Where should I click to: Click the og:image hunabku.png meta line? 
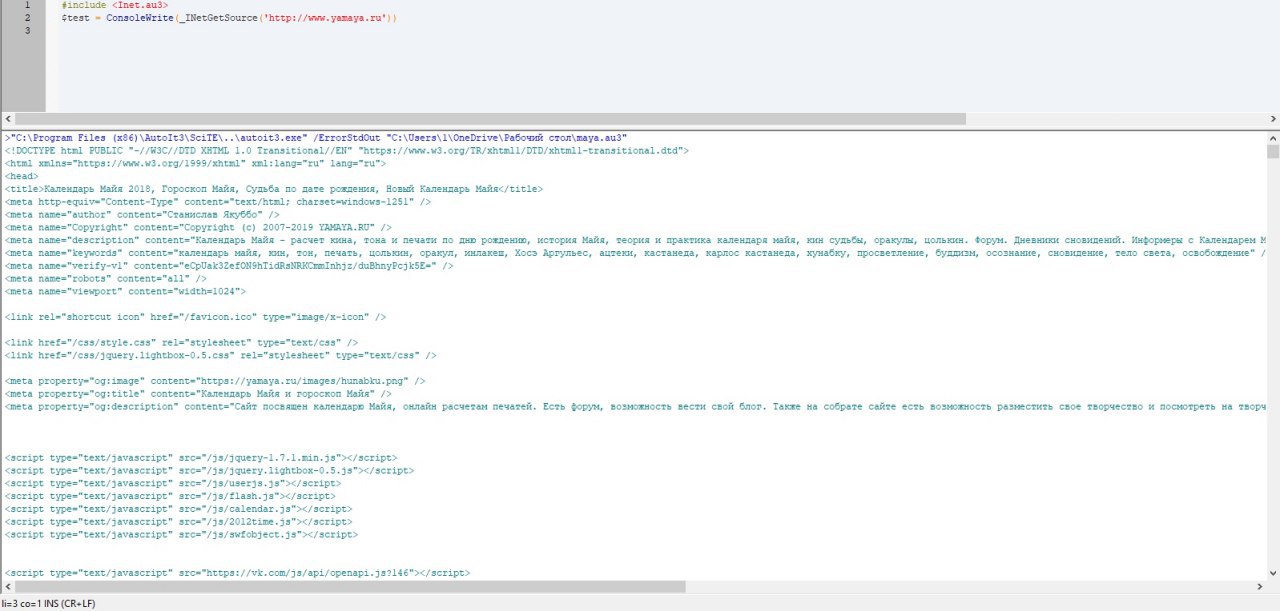pyautogui.click(x=215, y=381)
